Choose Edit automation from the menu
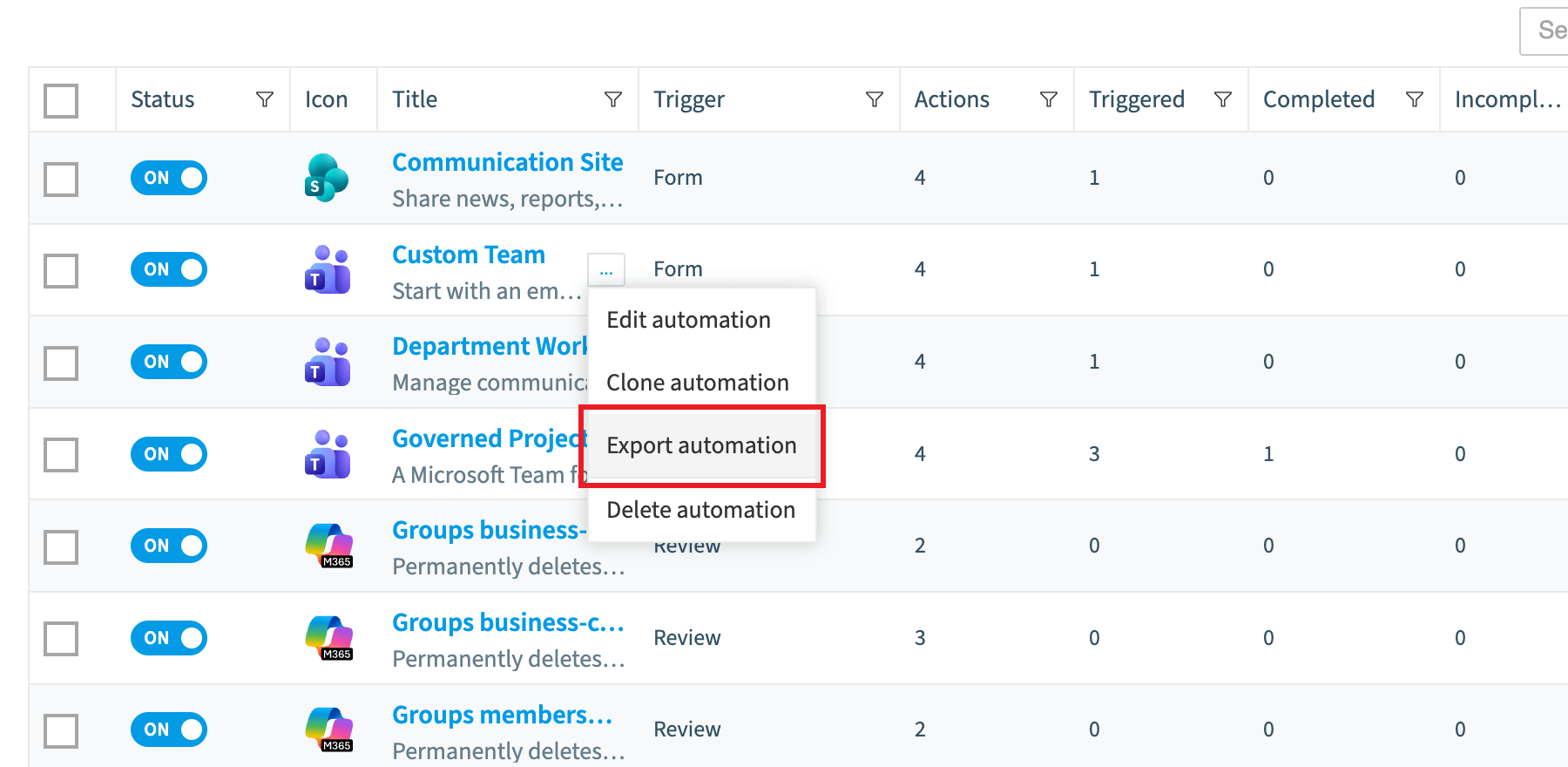This screenshot has width=1568, height=767. tap(702, 320)
